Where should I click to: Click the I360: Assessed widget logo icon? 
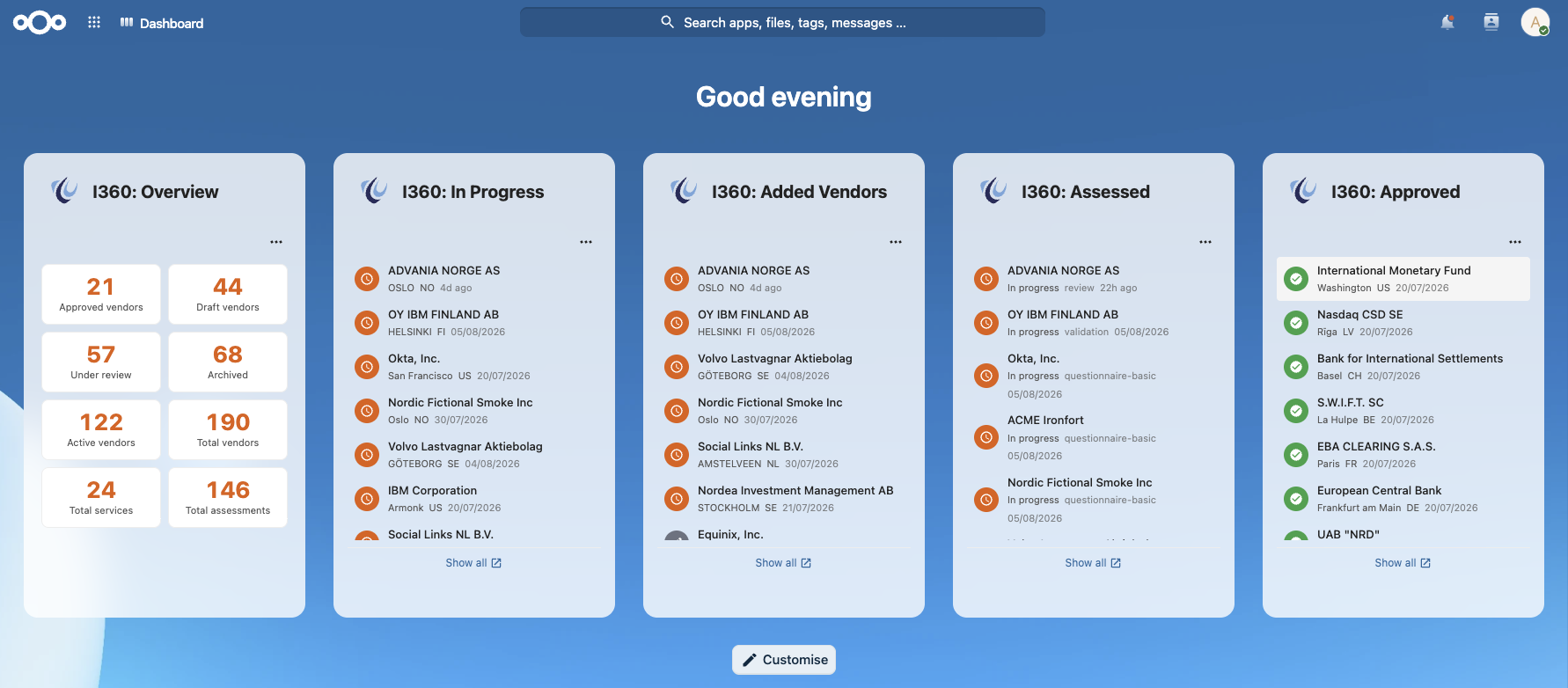tap(993, 191)
